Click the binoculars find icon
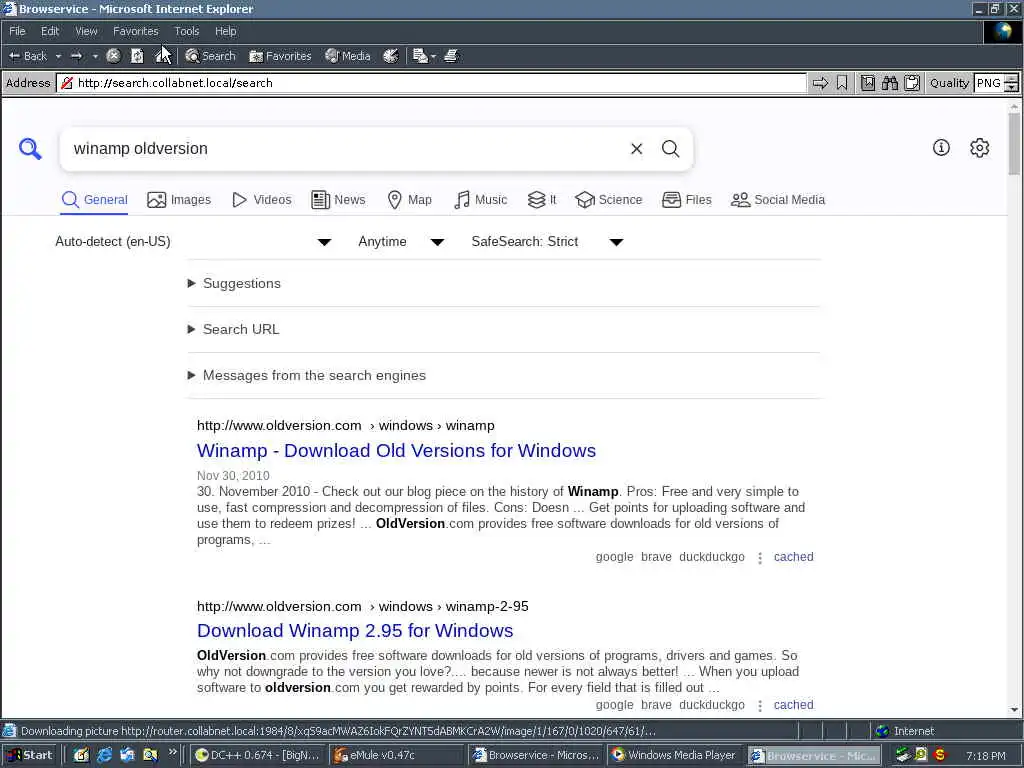Viewport: 1024px width, 768px height. tap(889, 83)
